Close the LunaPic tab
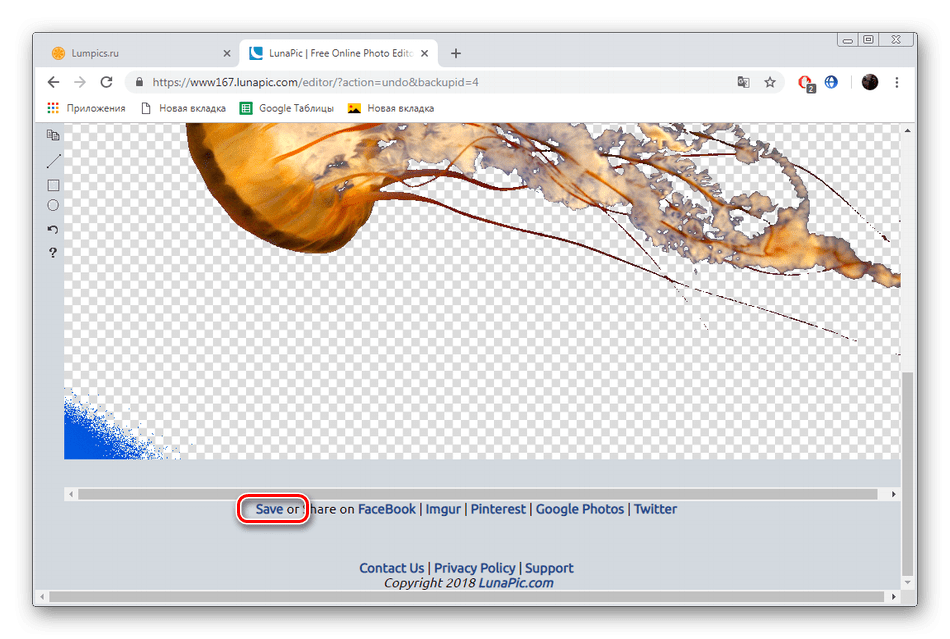The width and height of the screenshot is (950, 639). click(x=425, y=53)
